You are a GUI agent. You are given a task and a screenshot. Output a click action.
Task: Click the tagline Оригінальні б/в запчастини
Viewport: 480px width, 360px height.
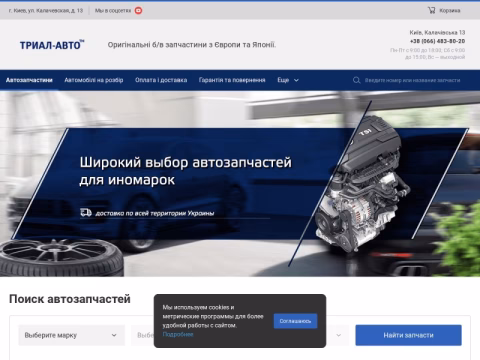[192, 45]
